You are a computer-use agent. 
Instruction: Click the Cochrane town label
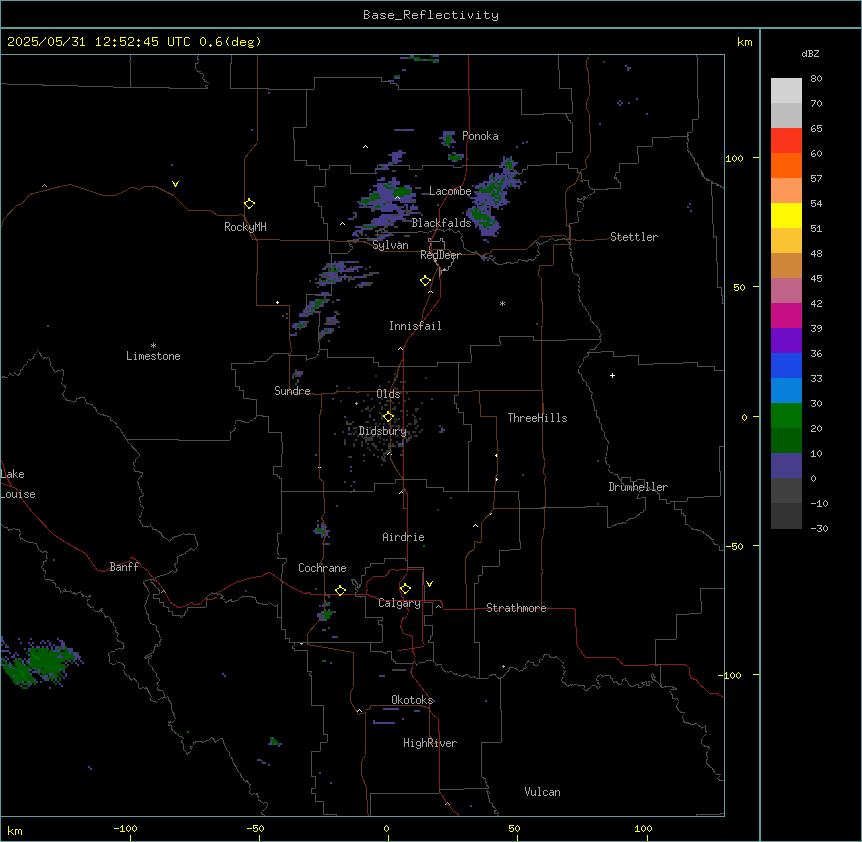pos(322,568)
